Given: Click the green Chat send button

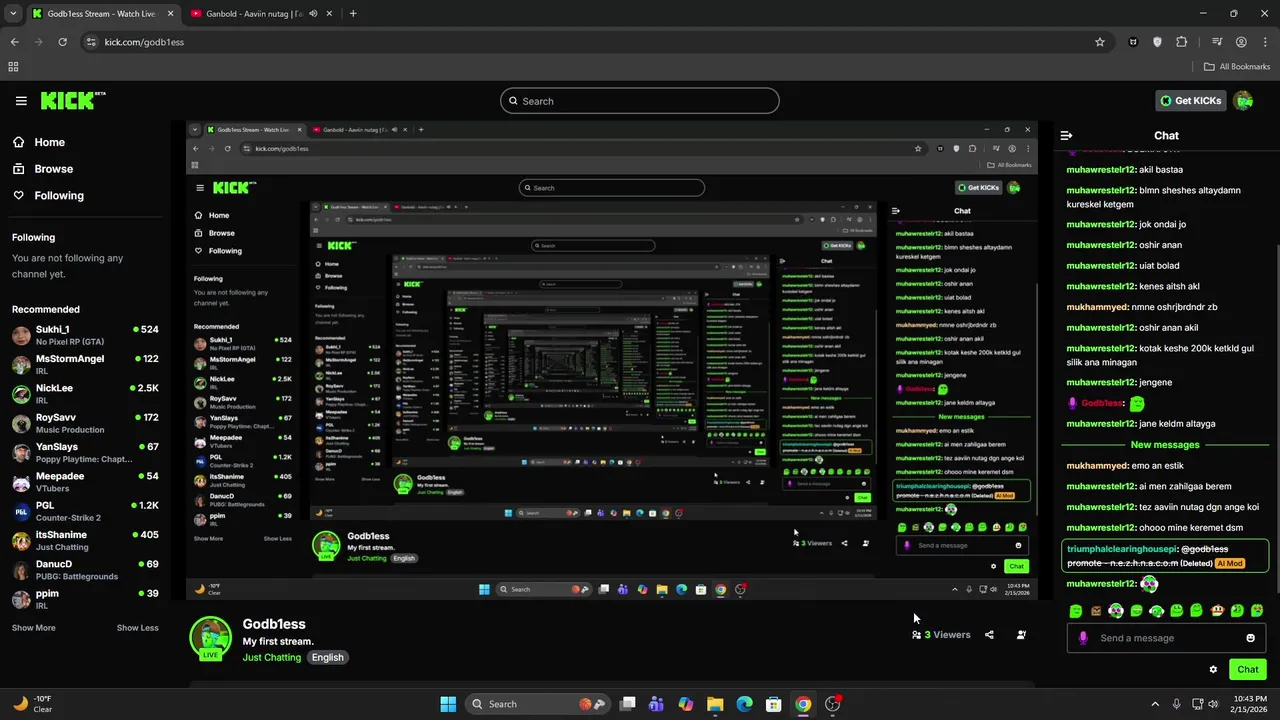Looking at the screenshot, I should click(1248, 669).
